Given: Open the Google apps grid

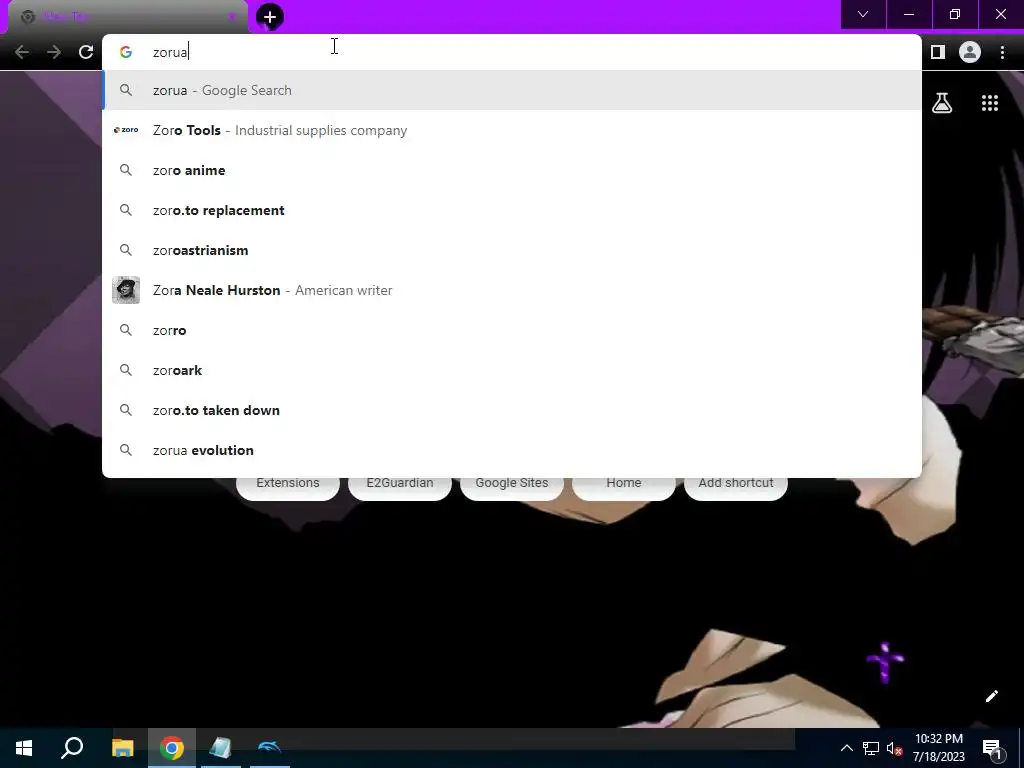Looking at the screenshot, I should click(x=990, y=103).
